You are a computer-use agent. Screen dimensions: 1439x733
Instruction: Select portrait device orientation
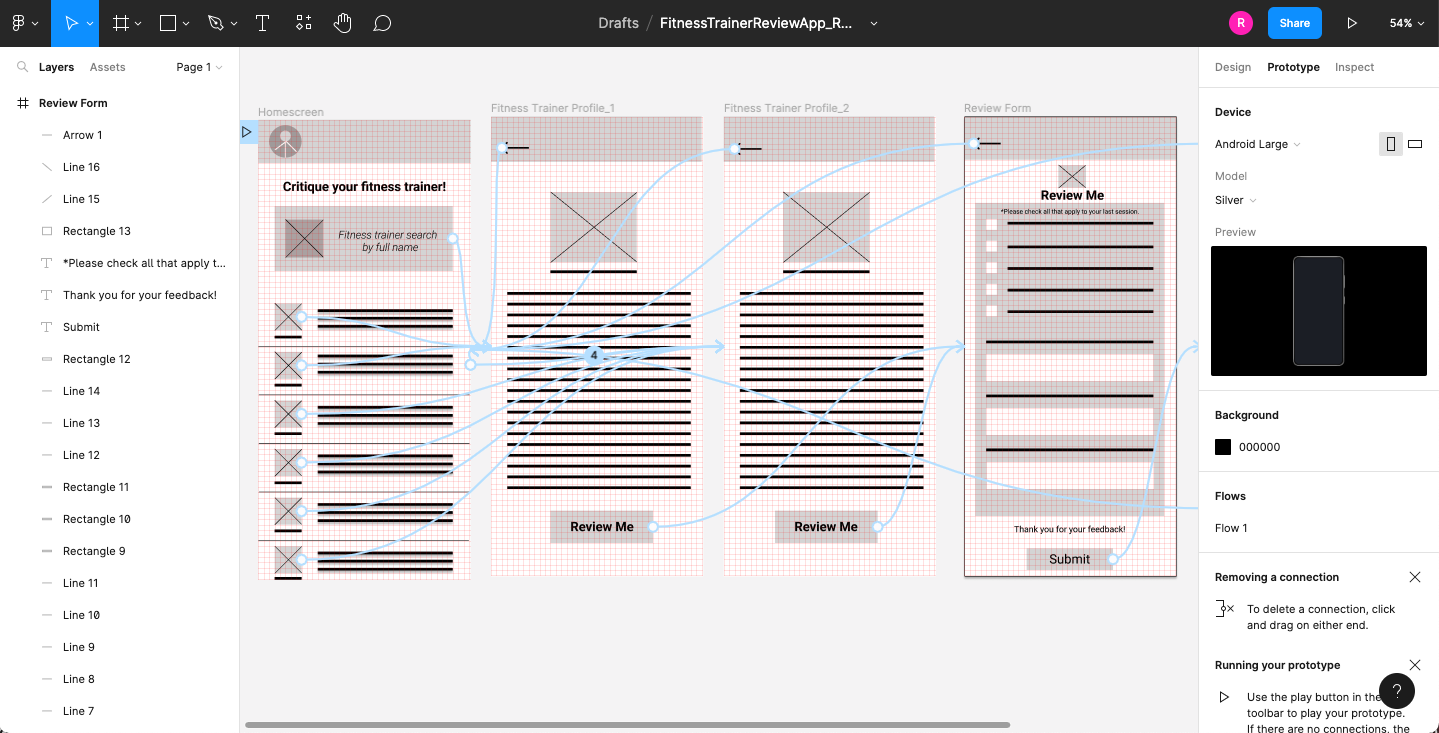click(x=1390, y=144)
